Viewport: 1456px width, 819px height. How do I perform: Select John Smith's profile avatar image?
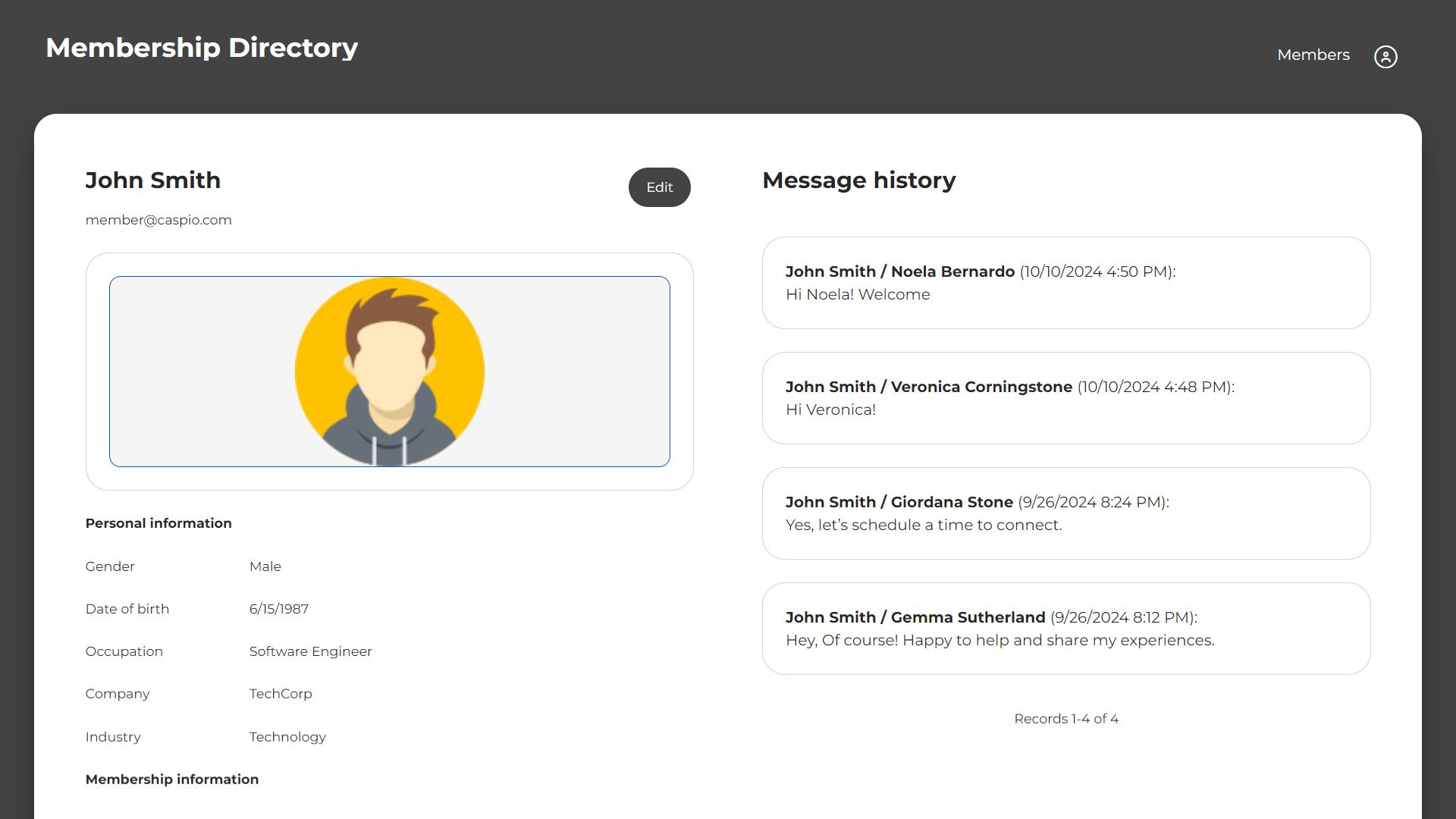pos(390,372)
